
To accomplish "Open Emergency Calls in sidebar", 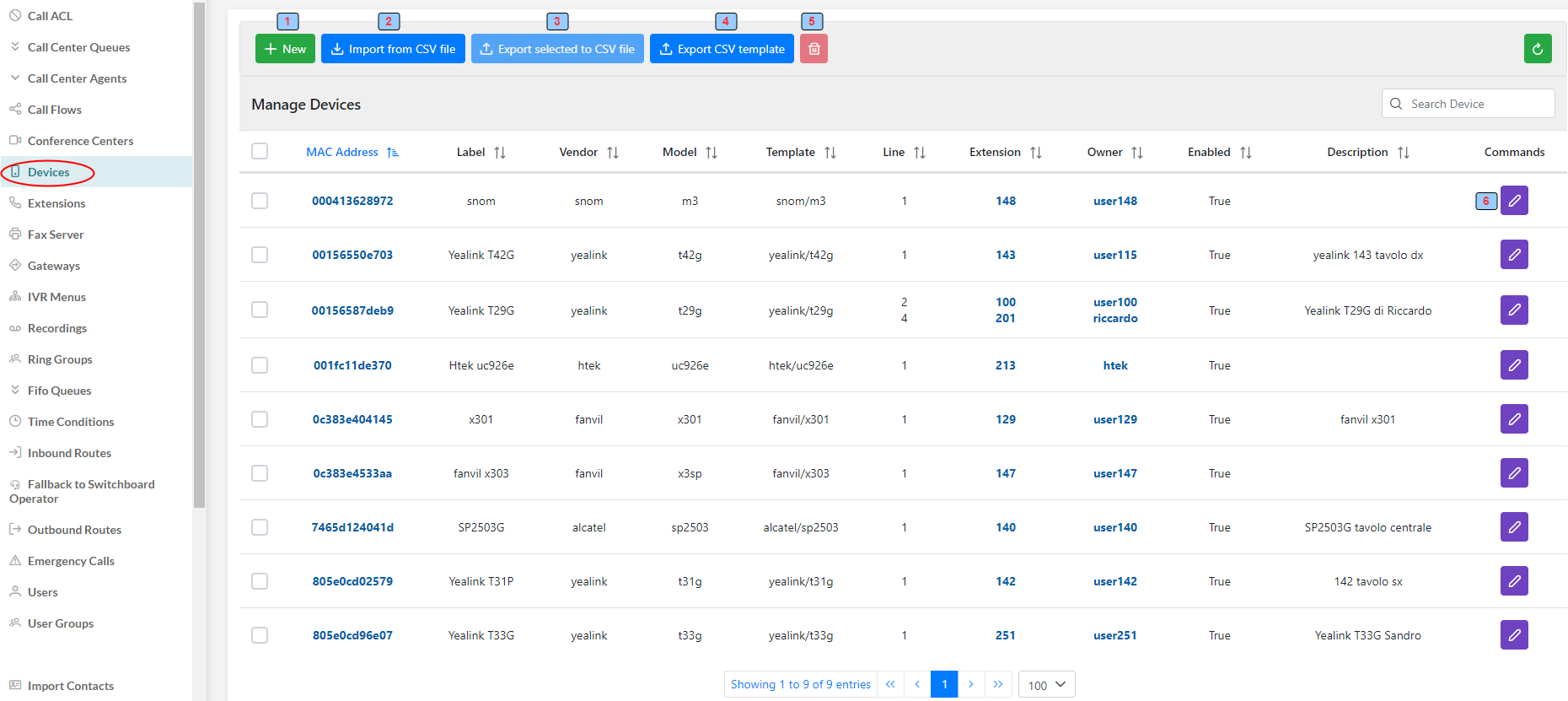I will pyautogui.click(x=96, y=561).
